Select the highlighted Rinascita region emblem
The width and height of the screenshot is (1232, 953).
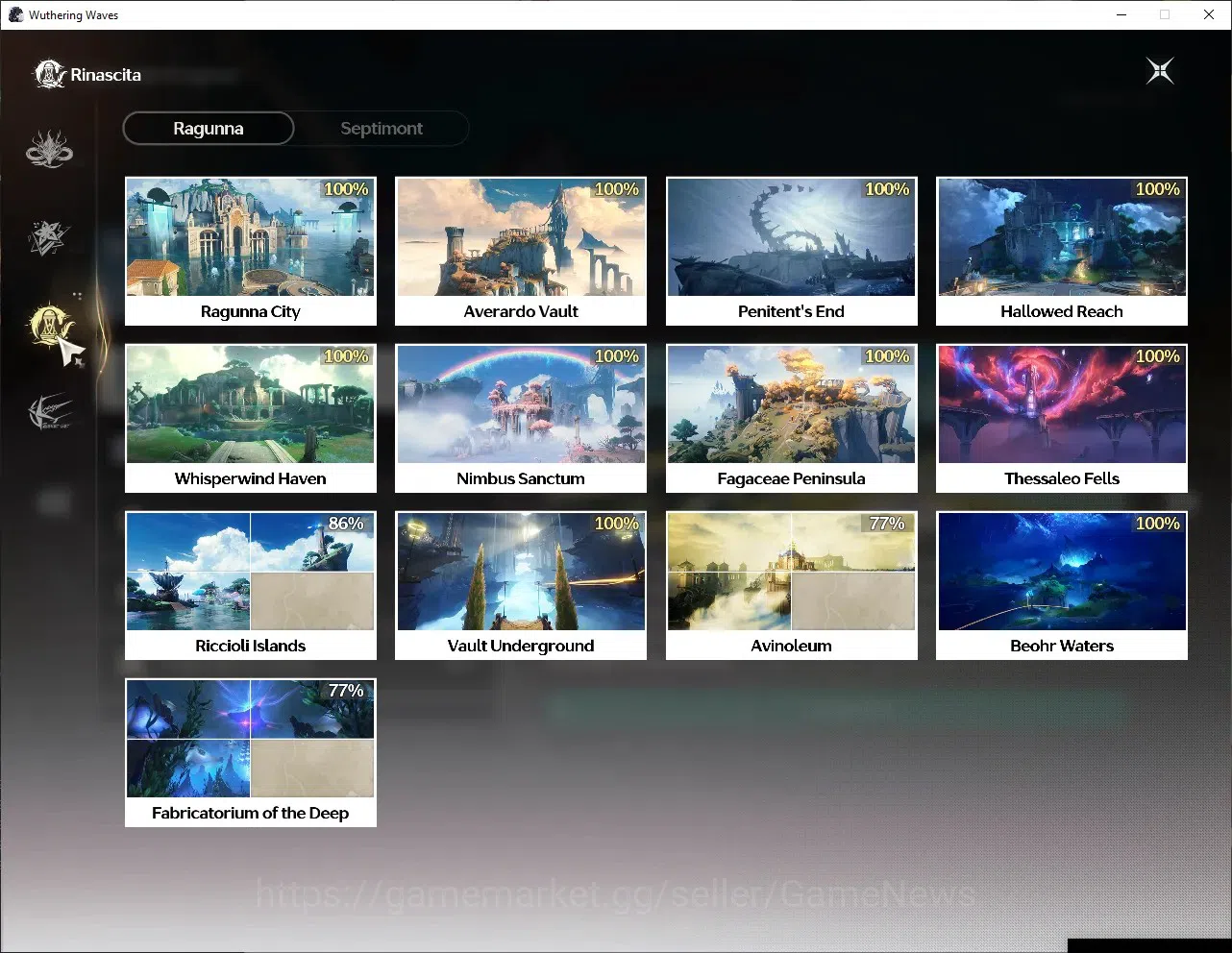click(49, 325)
